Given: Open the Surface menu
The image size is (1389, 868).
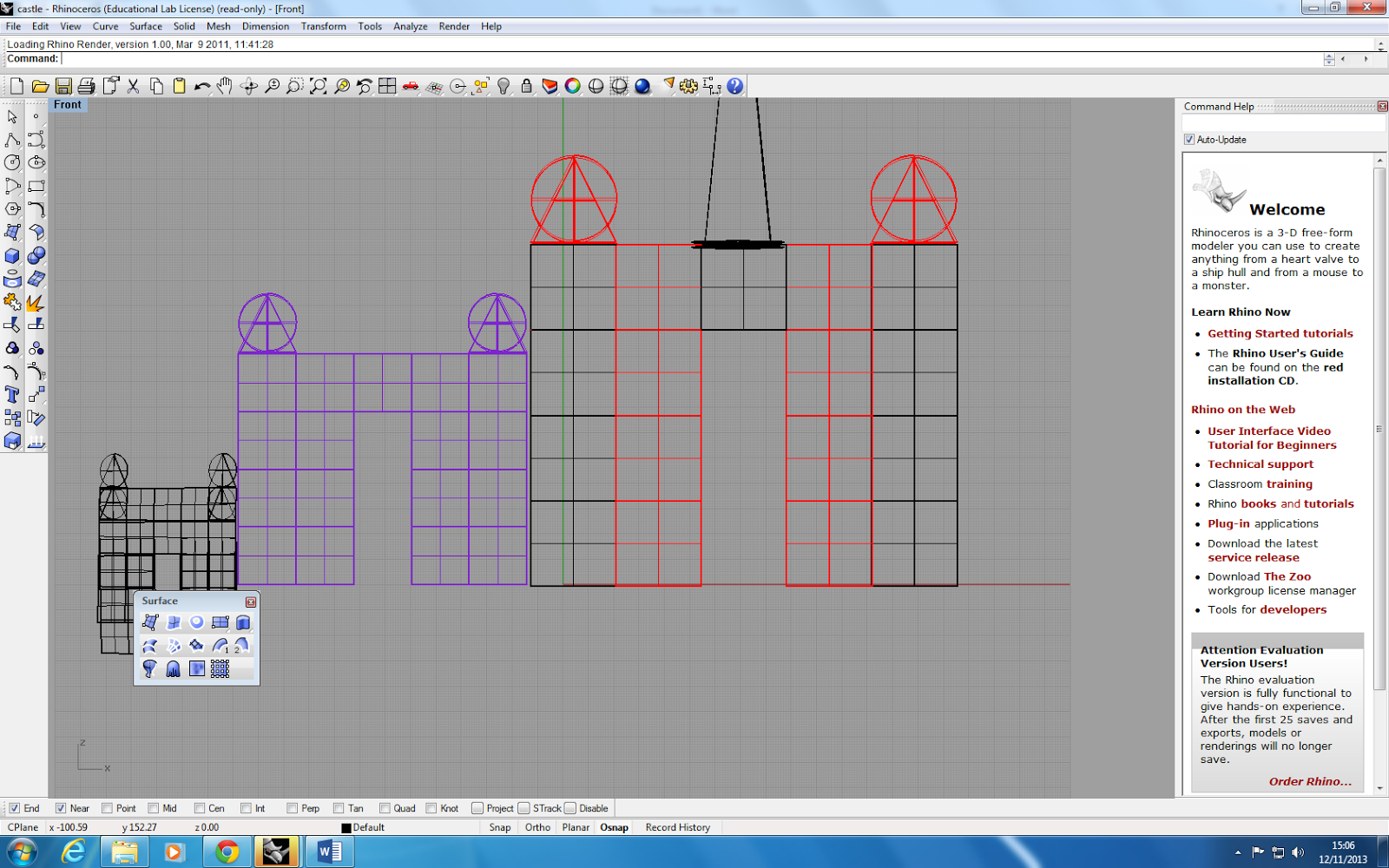Looking at the screenshot, I should click(x=146, y=26).
